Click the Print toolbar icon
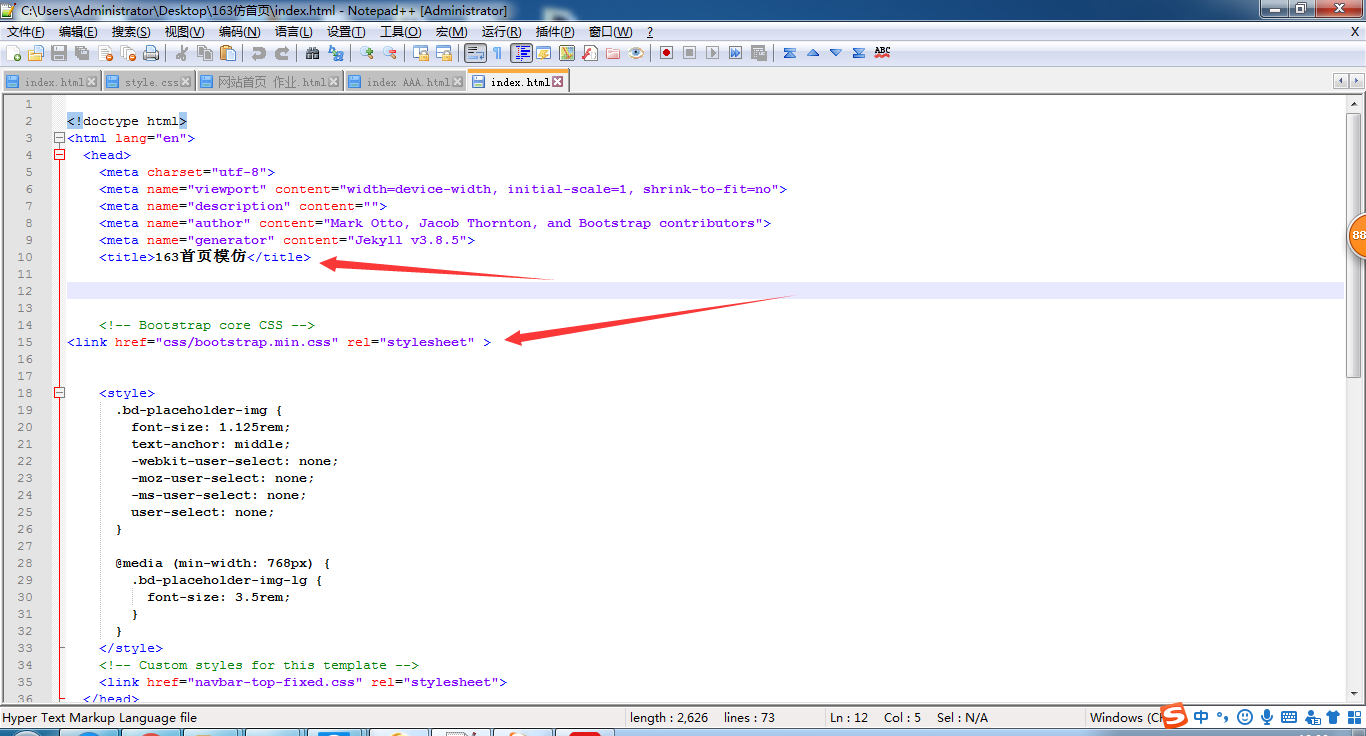The image size is (1366, 736). 151,53
